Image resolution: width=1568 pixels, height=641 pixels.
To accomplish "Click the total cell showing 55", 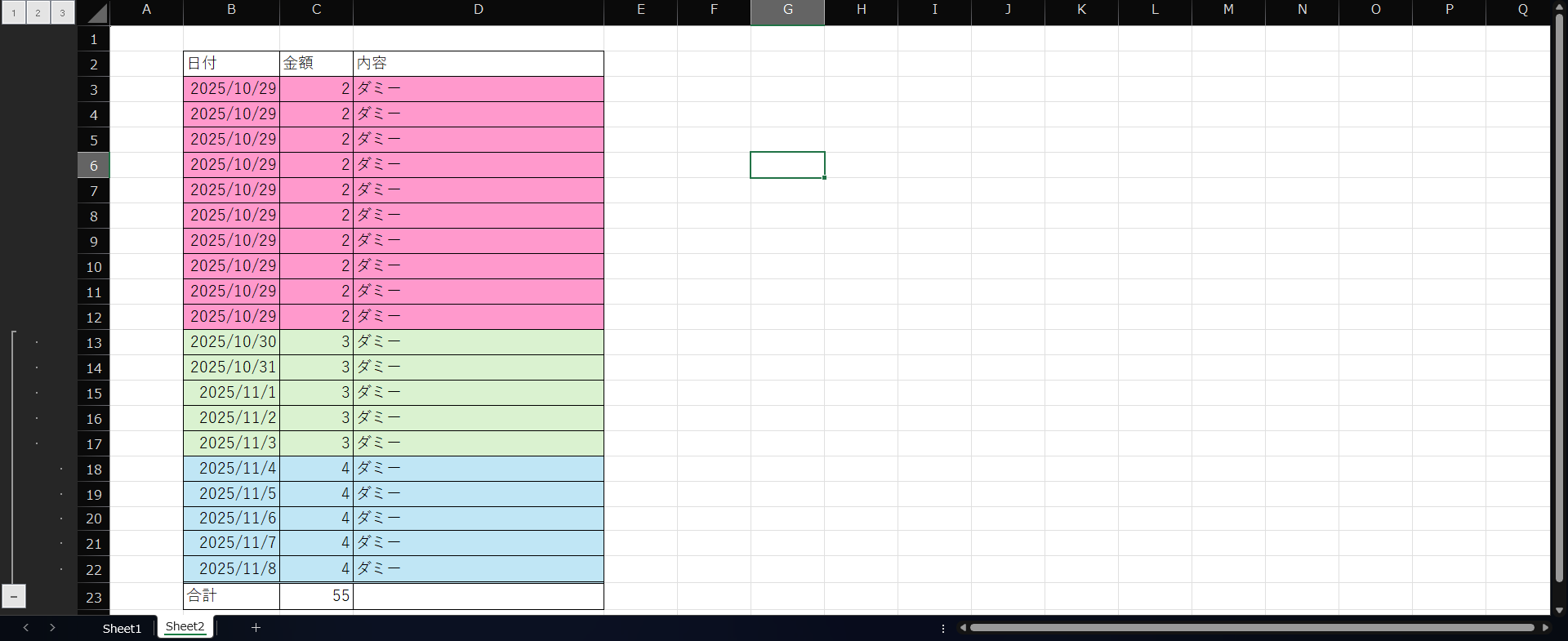I will [317, 595].
